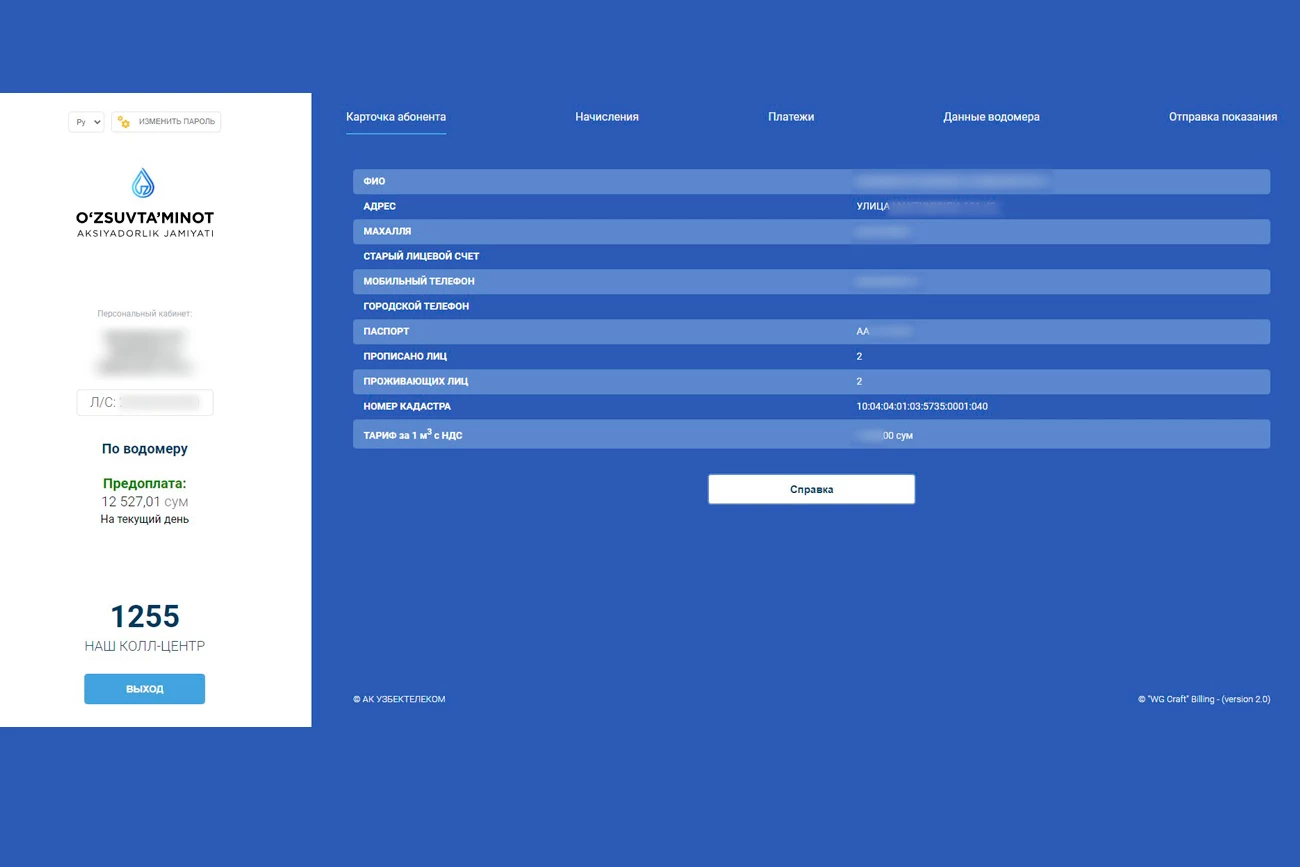Click the Справка button
The height and width of the screenshot is (867, 1300).
click(x=811, y=489)
